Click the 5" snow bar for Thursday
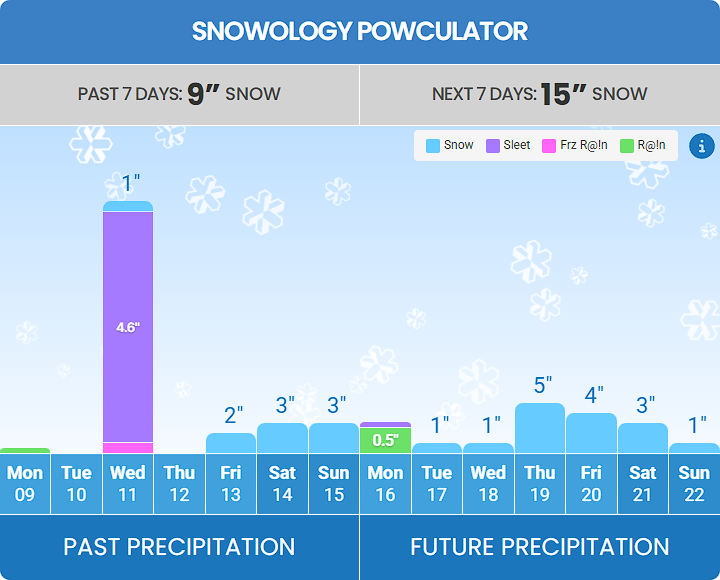This screenshot has height=580, width=720. pyautogui.click(x=540, y=428)
